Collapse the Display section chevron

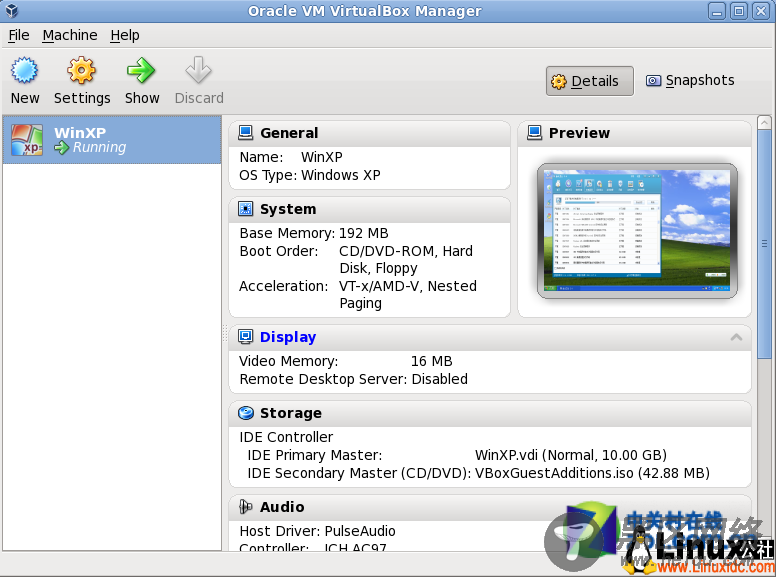736,337
